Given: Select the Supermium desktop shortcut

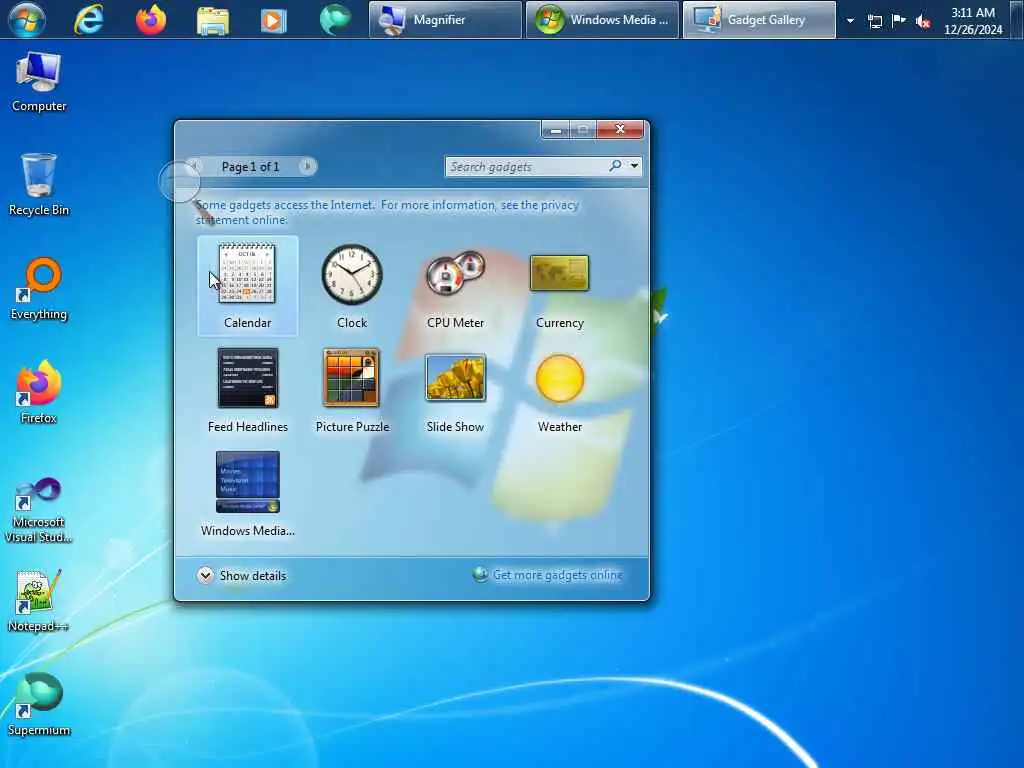Looking at the screenshot, I should pos(39,705).
